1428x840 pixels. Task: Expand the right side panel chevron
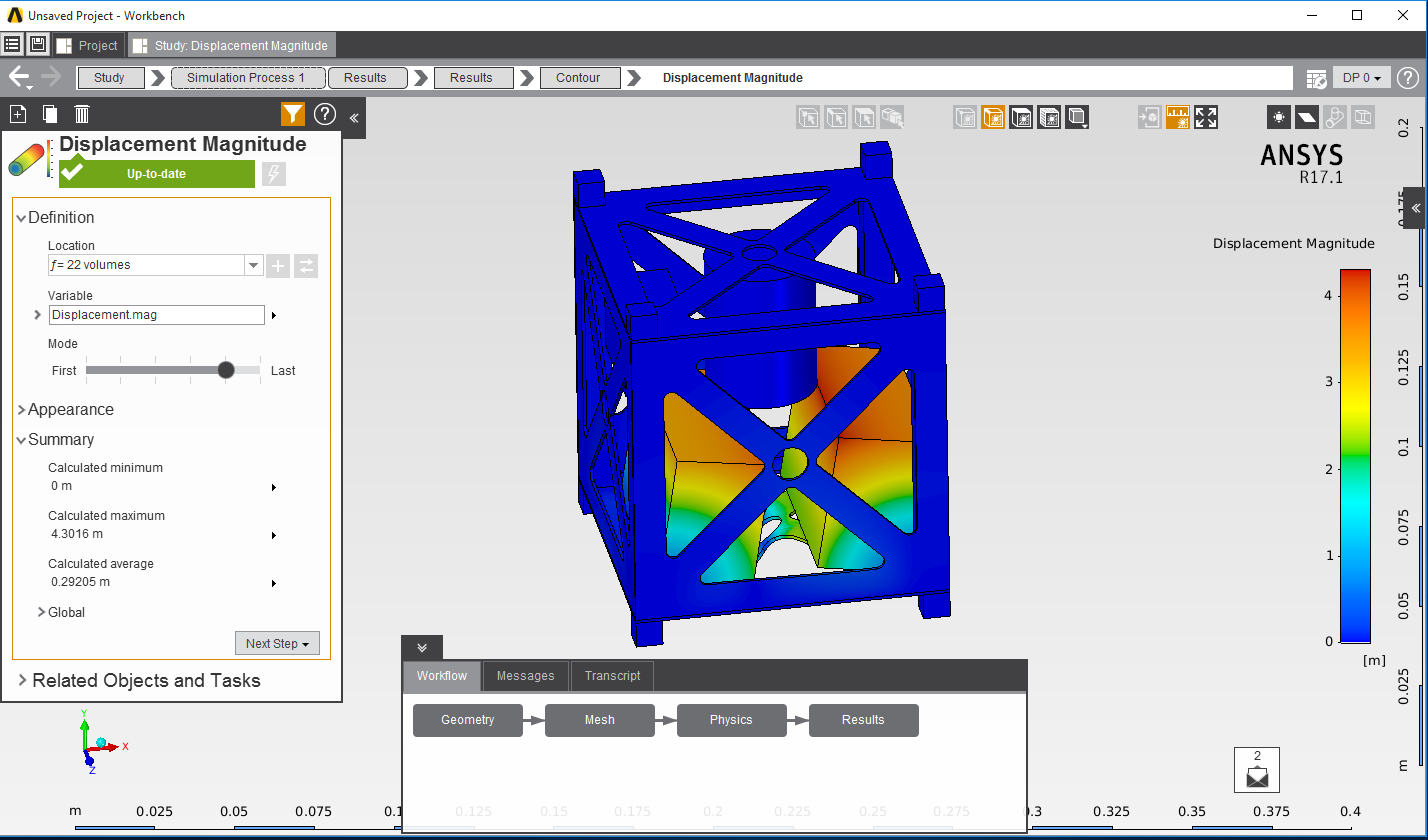click(x=1416, y=208)
